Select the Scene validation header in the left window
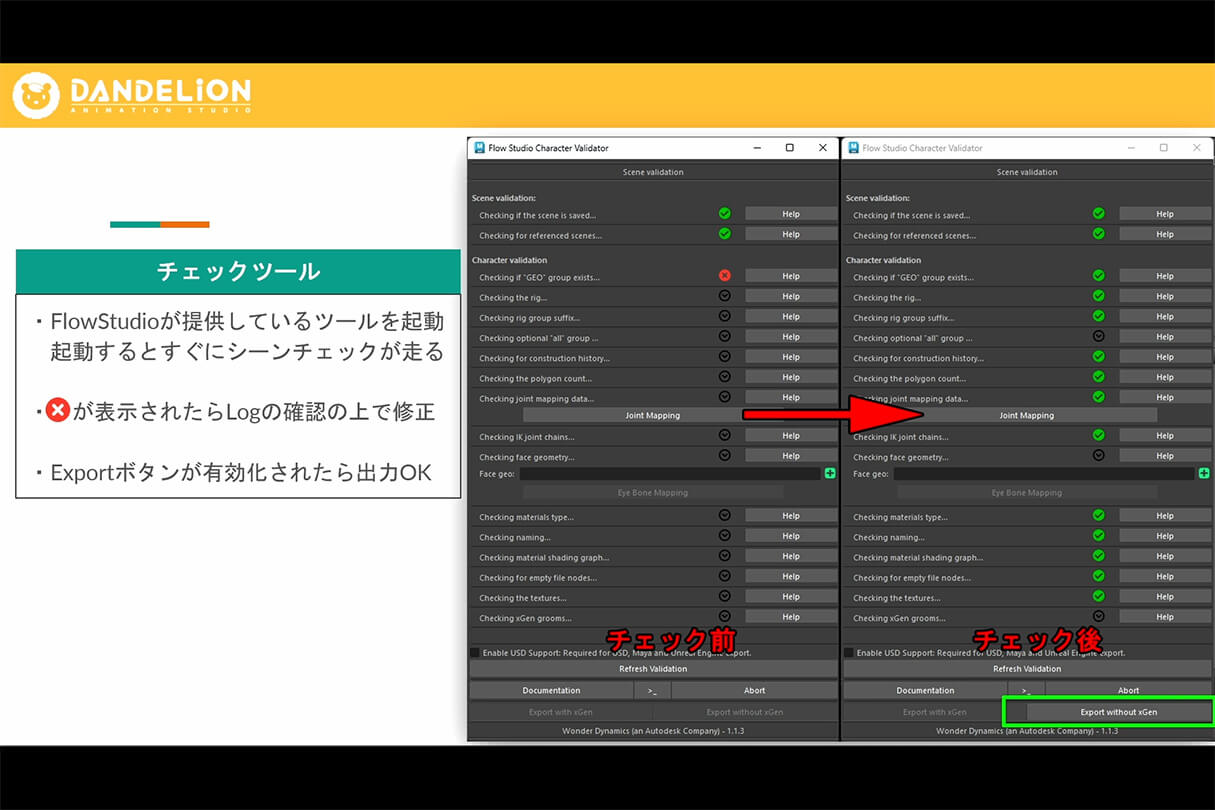The image size is (1215, 810). coord(652,171)
